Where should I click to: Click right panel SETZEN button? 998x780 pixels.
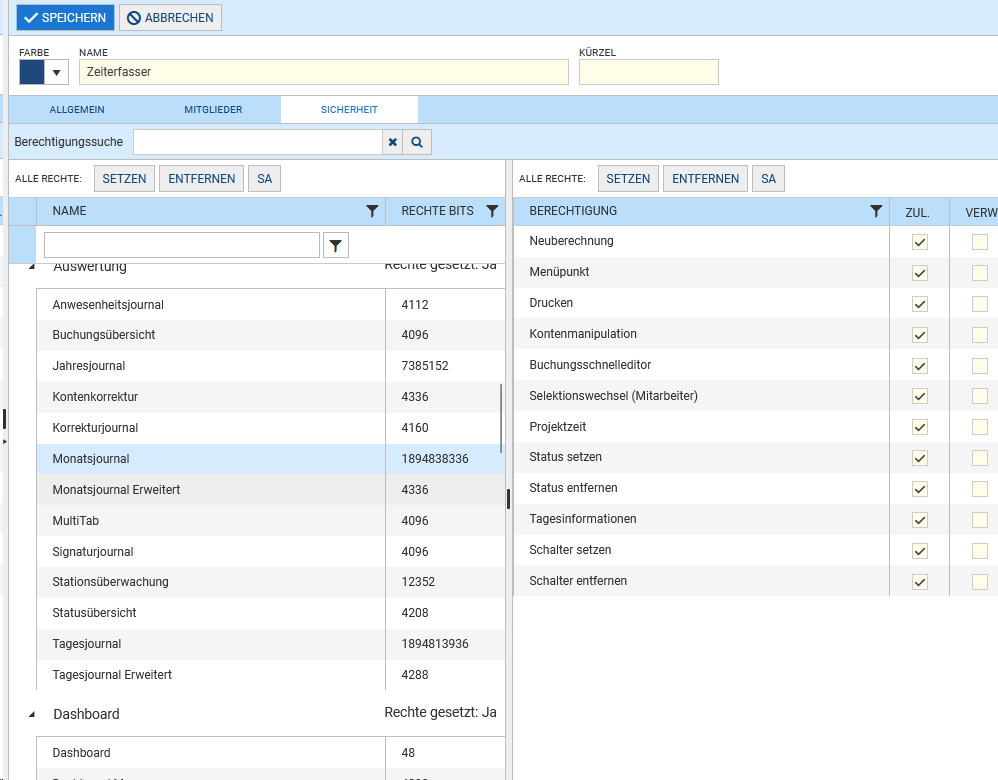[628, 179]
